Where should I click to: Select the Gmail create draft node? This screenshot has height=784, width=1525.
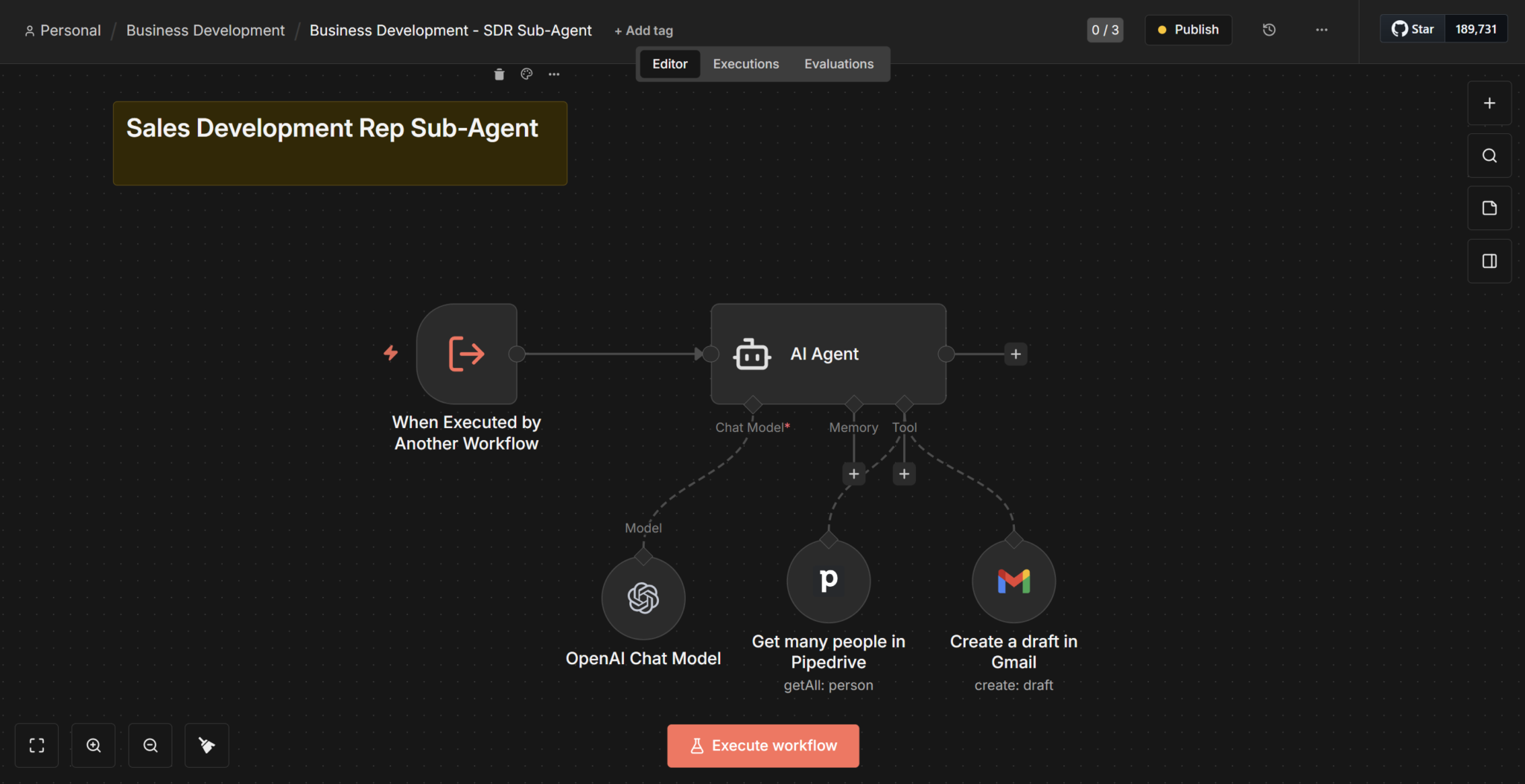tap(1013, 581)
